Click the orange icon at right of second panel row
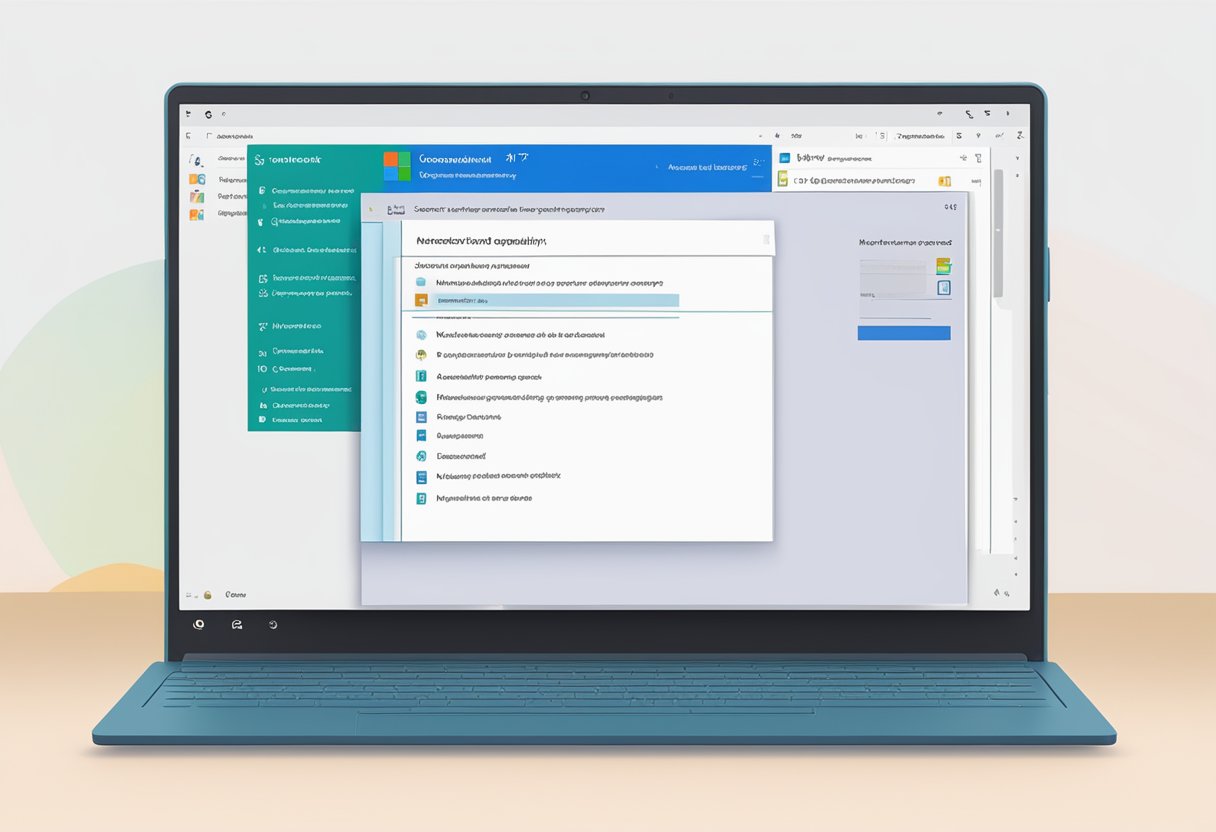This screenshot has width=1216, height=832. (x=943, y=181)
